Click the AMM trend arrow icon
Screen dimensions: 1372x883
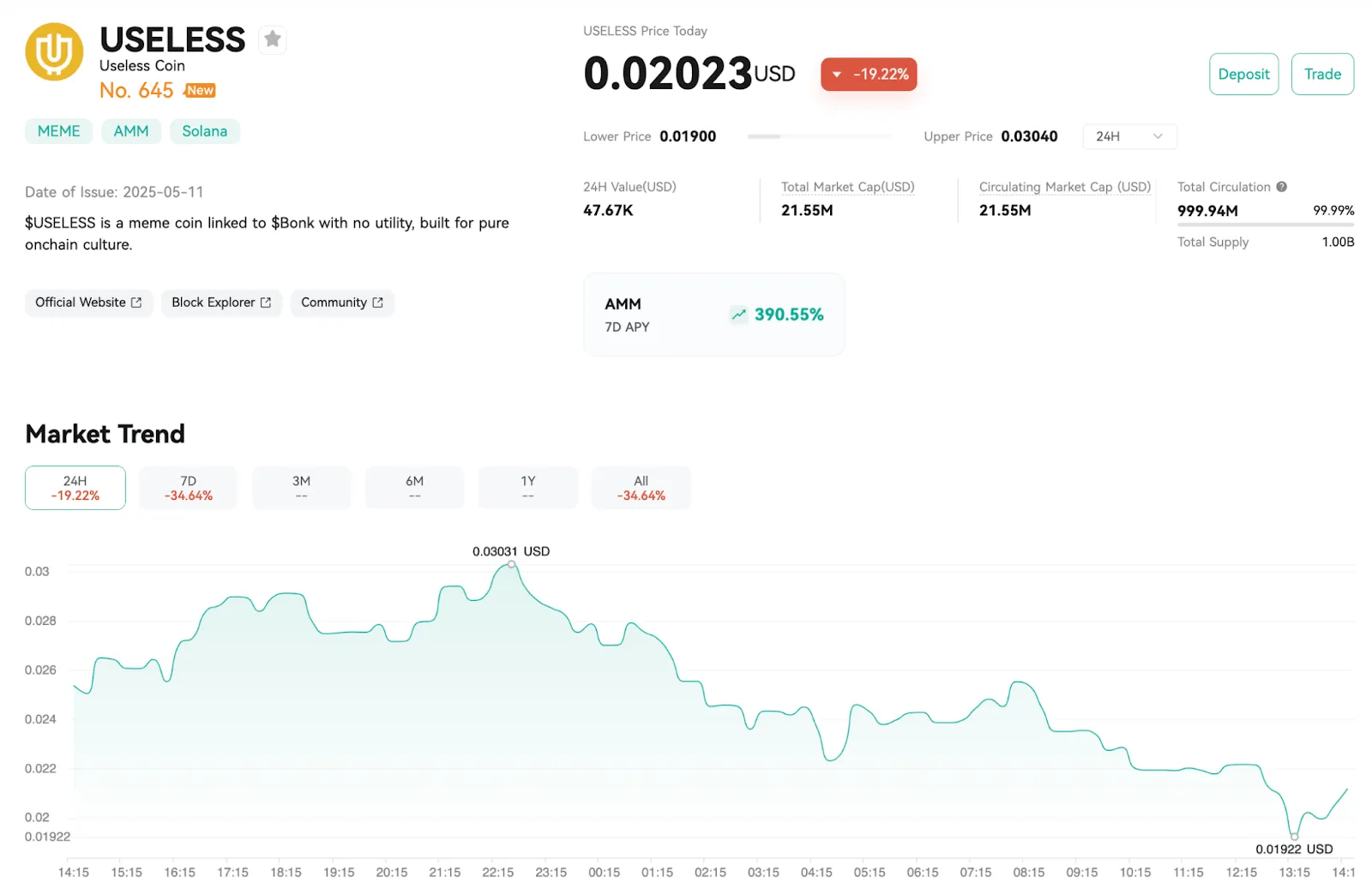pos(738,315)
